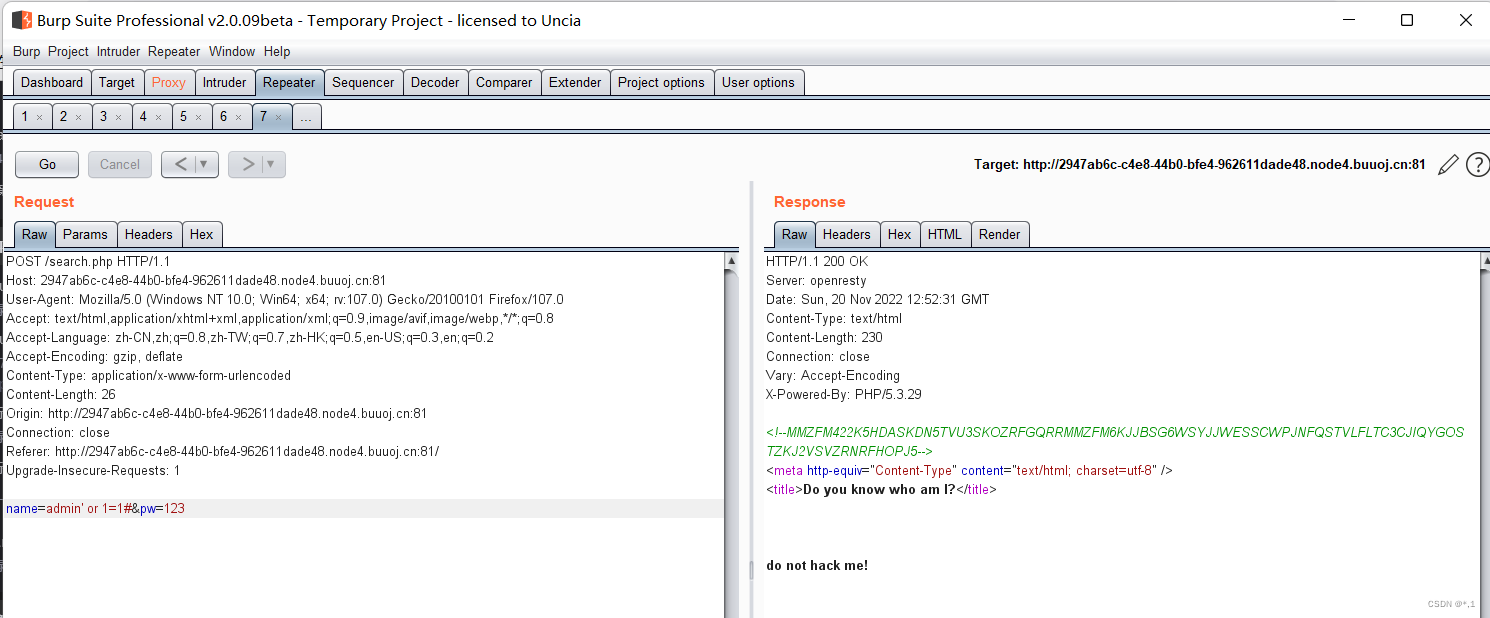
Task: Close Repeater tab 7
Action: coord(278,117)
